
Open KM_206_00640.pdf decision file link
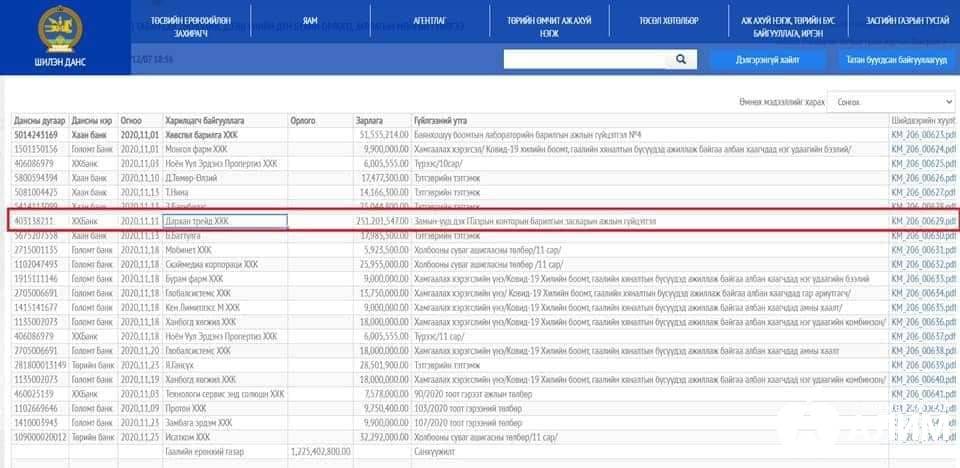point(924,379)
